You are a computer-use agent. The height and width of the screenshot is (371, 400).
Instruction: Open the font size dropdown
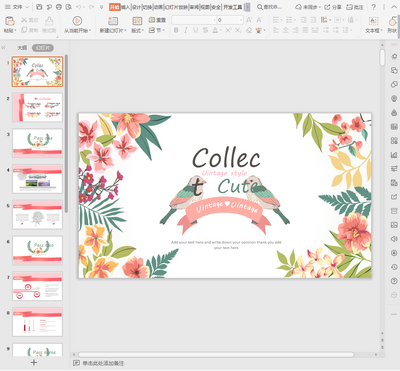pos(241,20)
